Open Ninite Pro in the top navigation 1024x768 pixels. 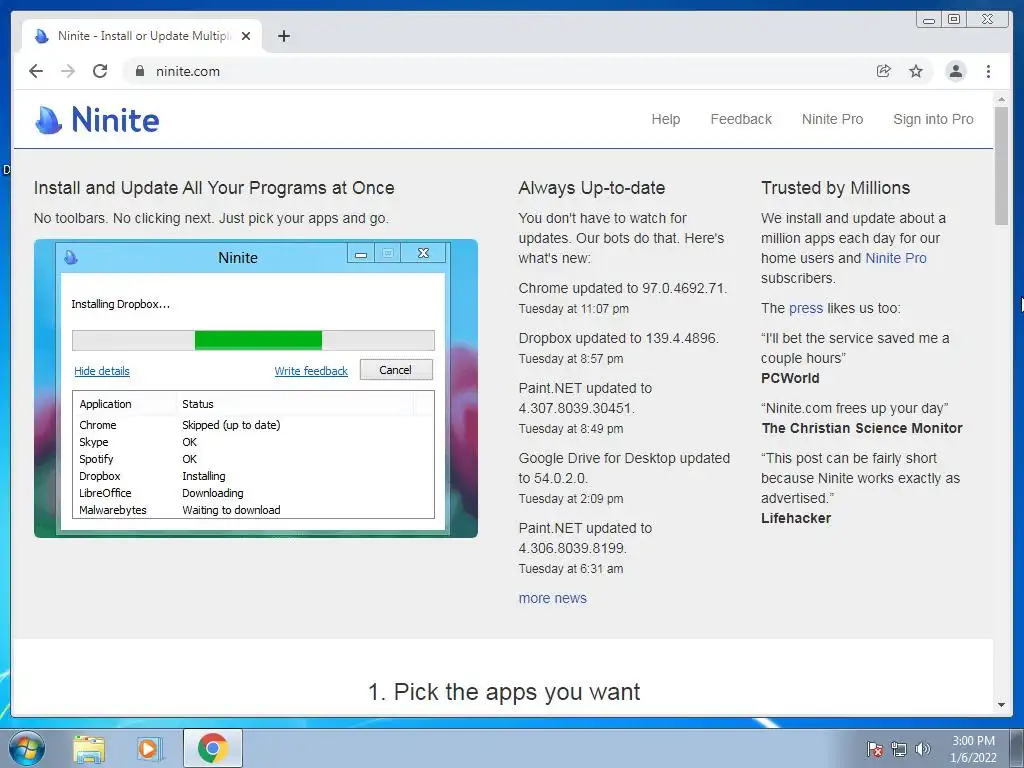tap(832, 120)
